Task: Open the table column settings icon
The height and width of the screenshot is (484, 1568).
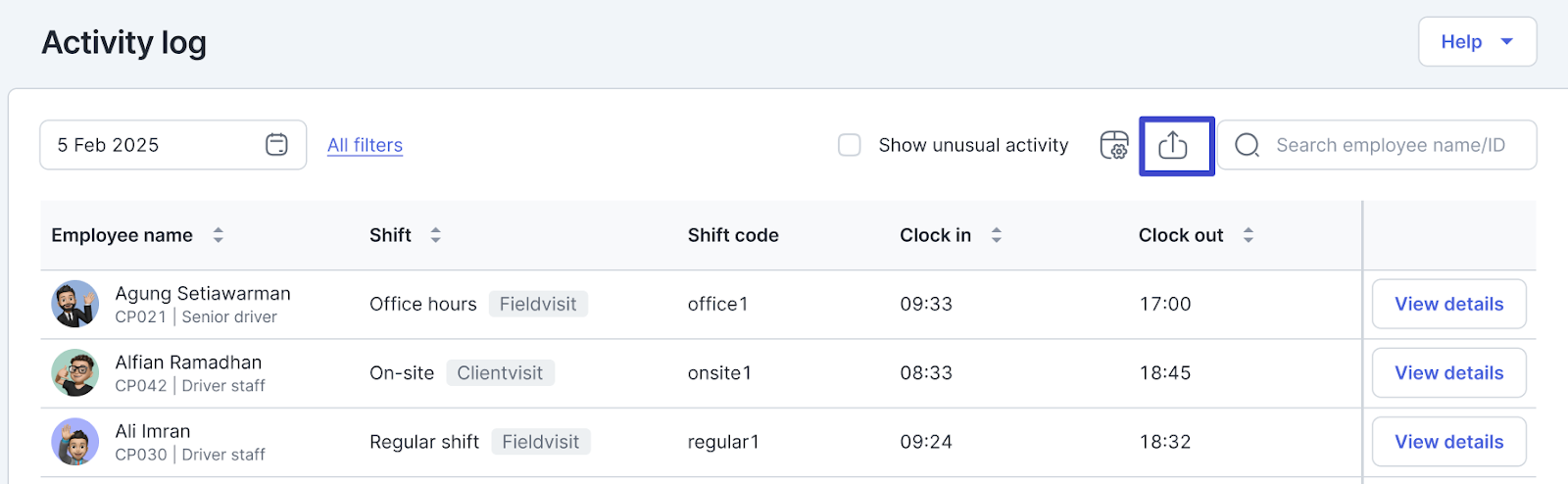Action: coord(1114,146)
